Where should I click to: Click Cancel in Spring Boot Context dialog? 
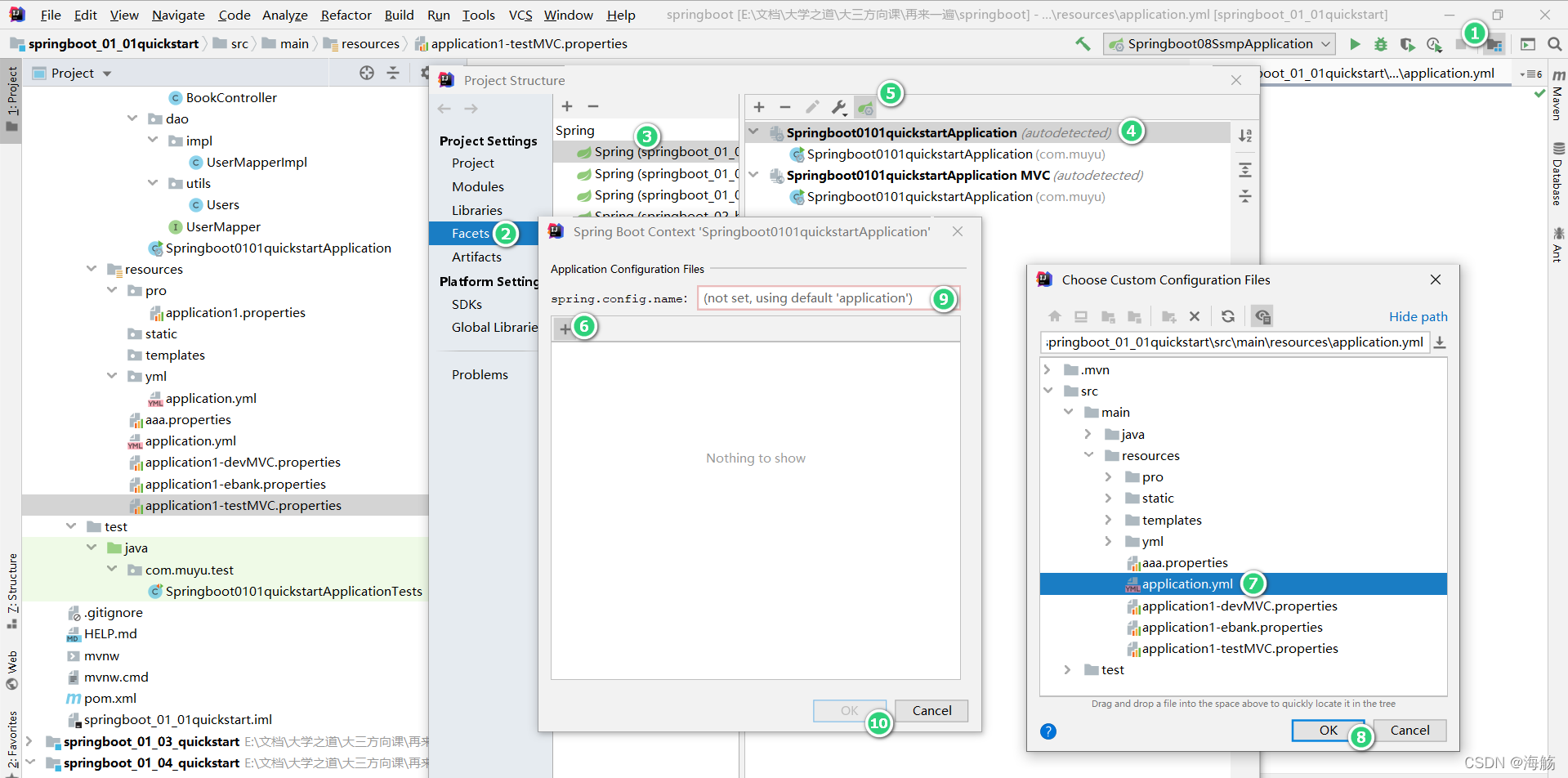[931, 711]
